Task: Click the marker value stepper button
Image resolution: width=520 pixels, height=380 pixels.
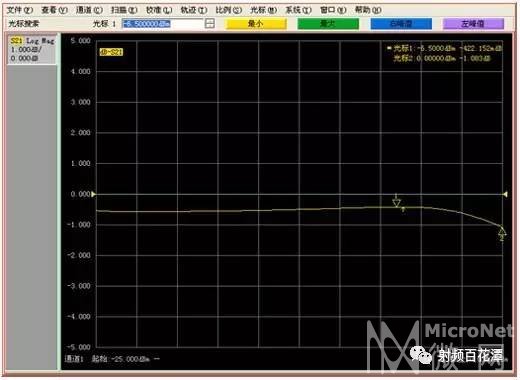Action: (210, 23)
